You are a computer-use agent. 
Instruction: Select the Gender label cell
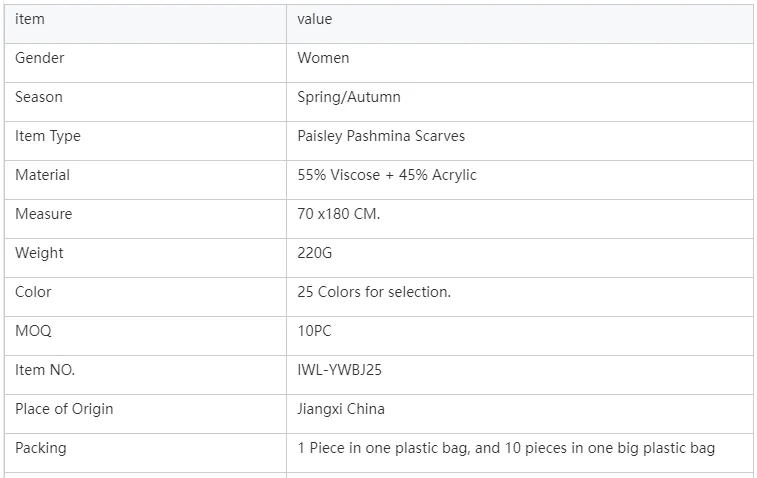click(40, 58)
